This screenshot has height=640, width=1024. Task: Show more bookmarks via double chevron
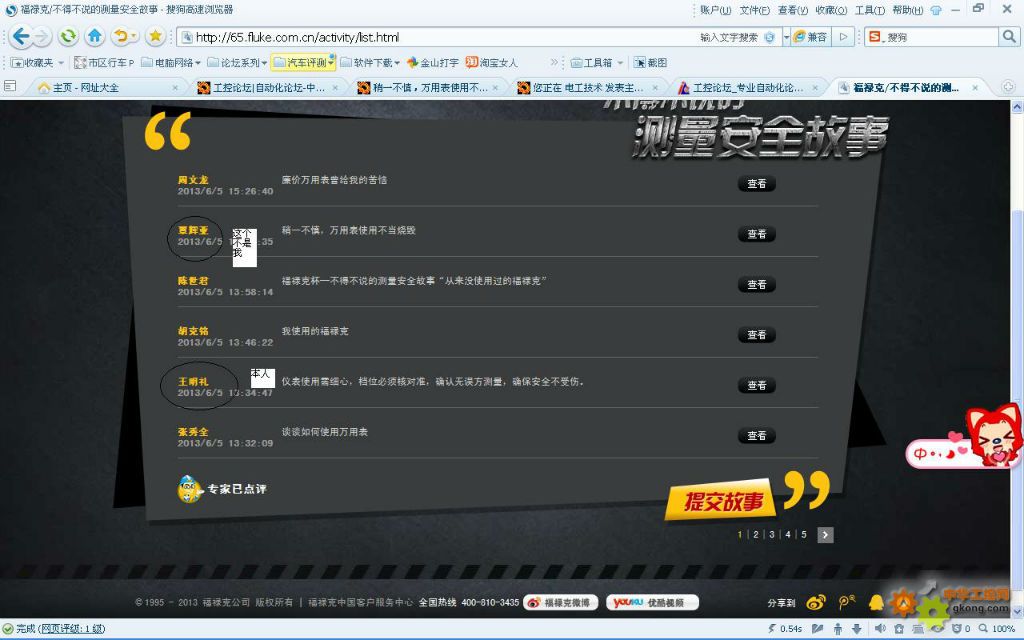(x=554, y=63)
